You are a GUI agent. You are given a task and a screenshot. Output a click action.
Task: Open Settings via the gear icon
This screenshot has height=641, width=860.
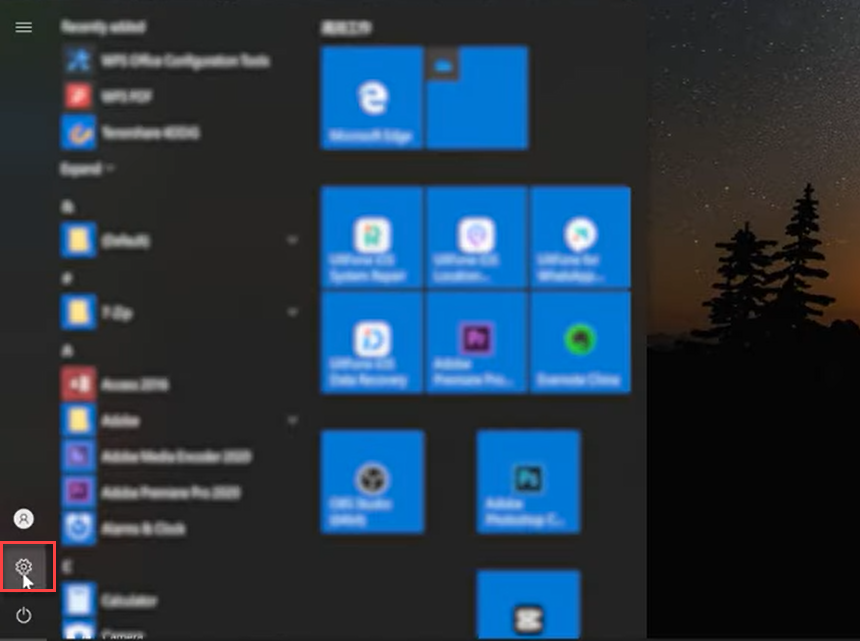(24, 566)
